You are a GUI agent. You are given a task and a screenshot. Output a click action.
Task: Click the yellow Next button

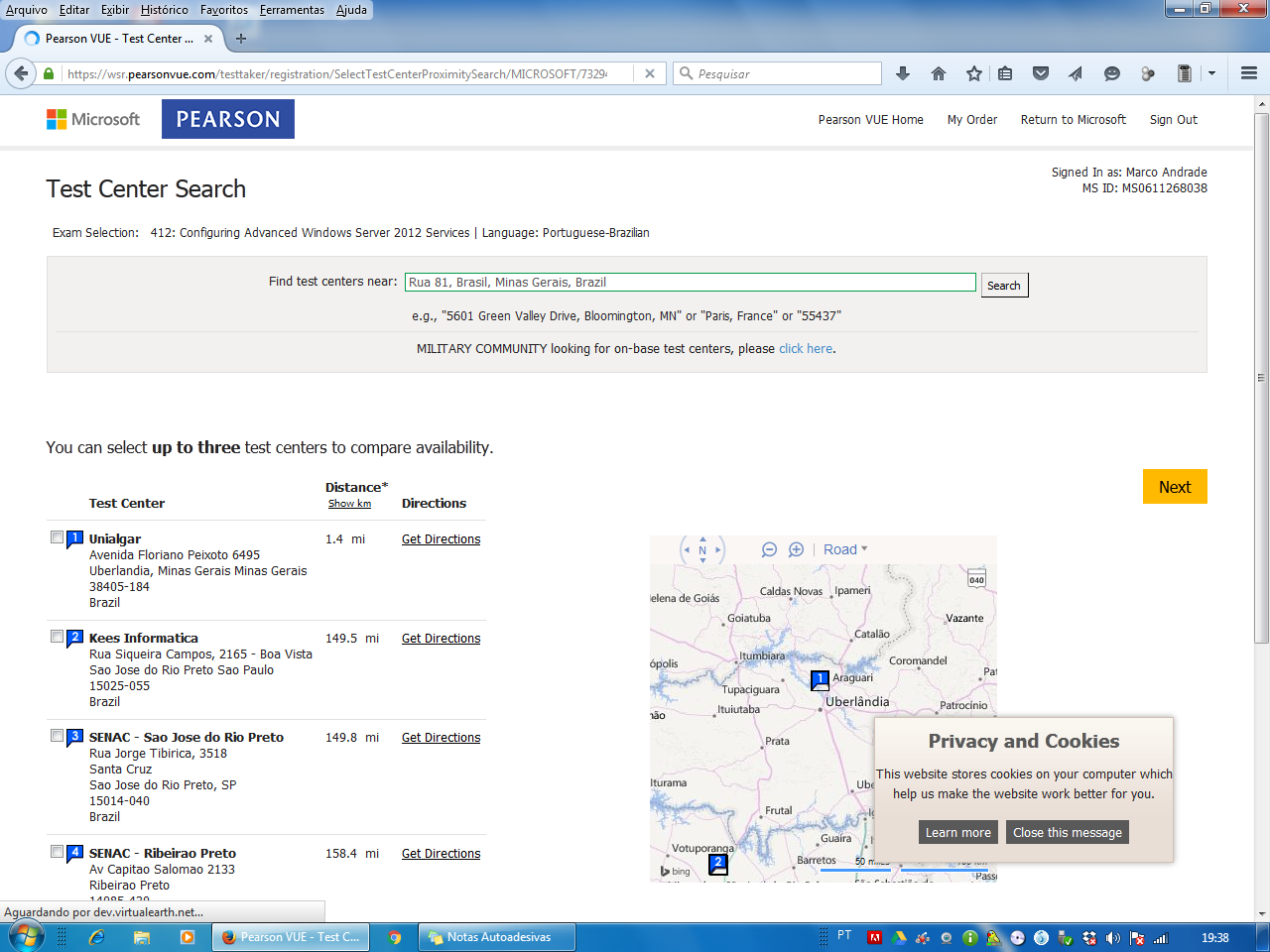point(1175,487)
